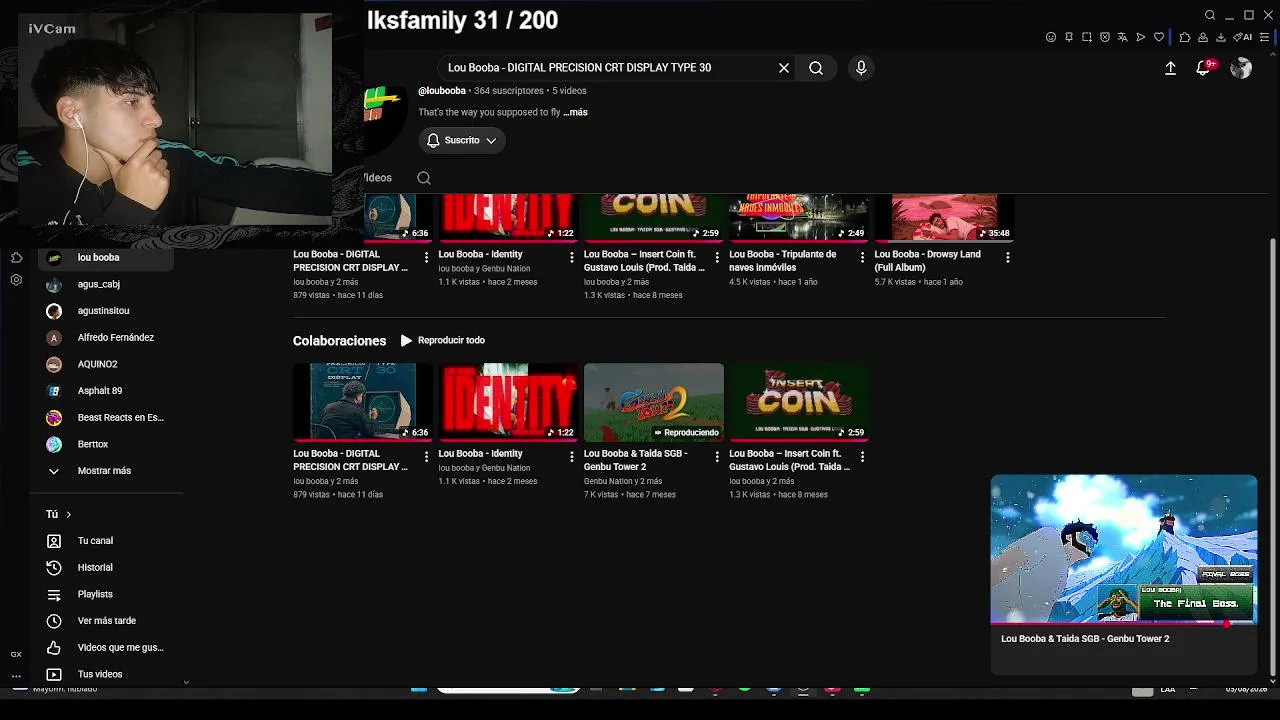
Task: Open the mini player video preview
Action: click(x=1124, y=549)
